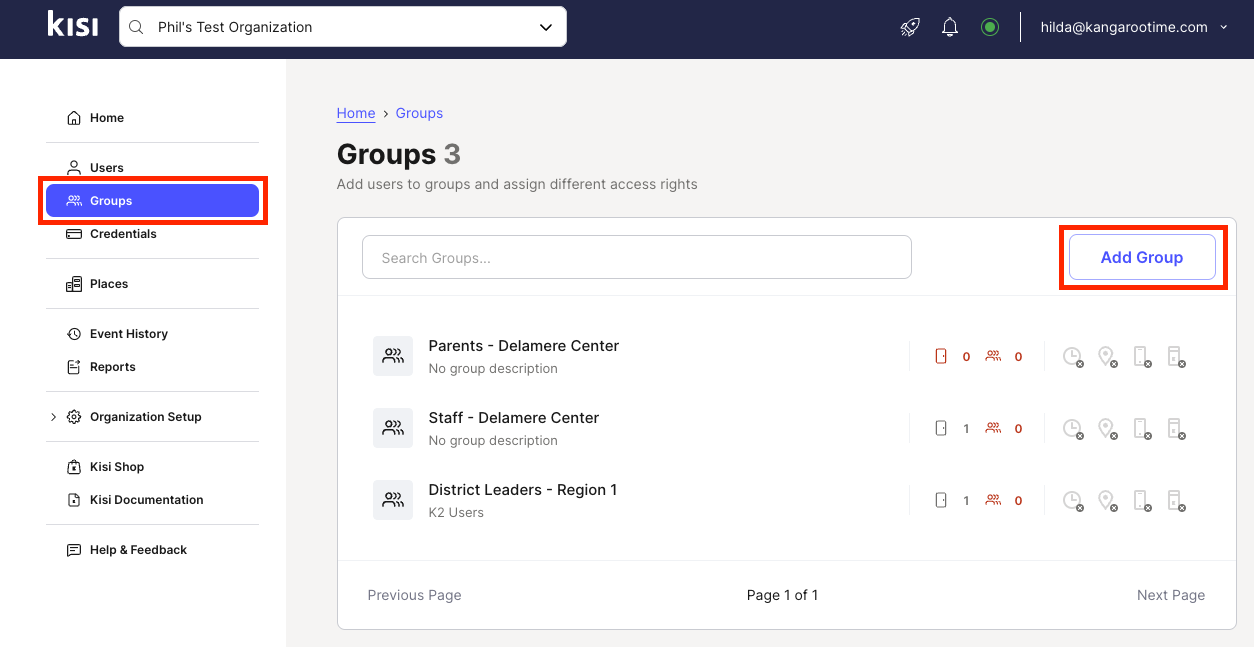Go to Users in sidebar
Viewport: 1254px width, 647px height.
pos(106,168)
